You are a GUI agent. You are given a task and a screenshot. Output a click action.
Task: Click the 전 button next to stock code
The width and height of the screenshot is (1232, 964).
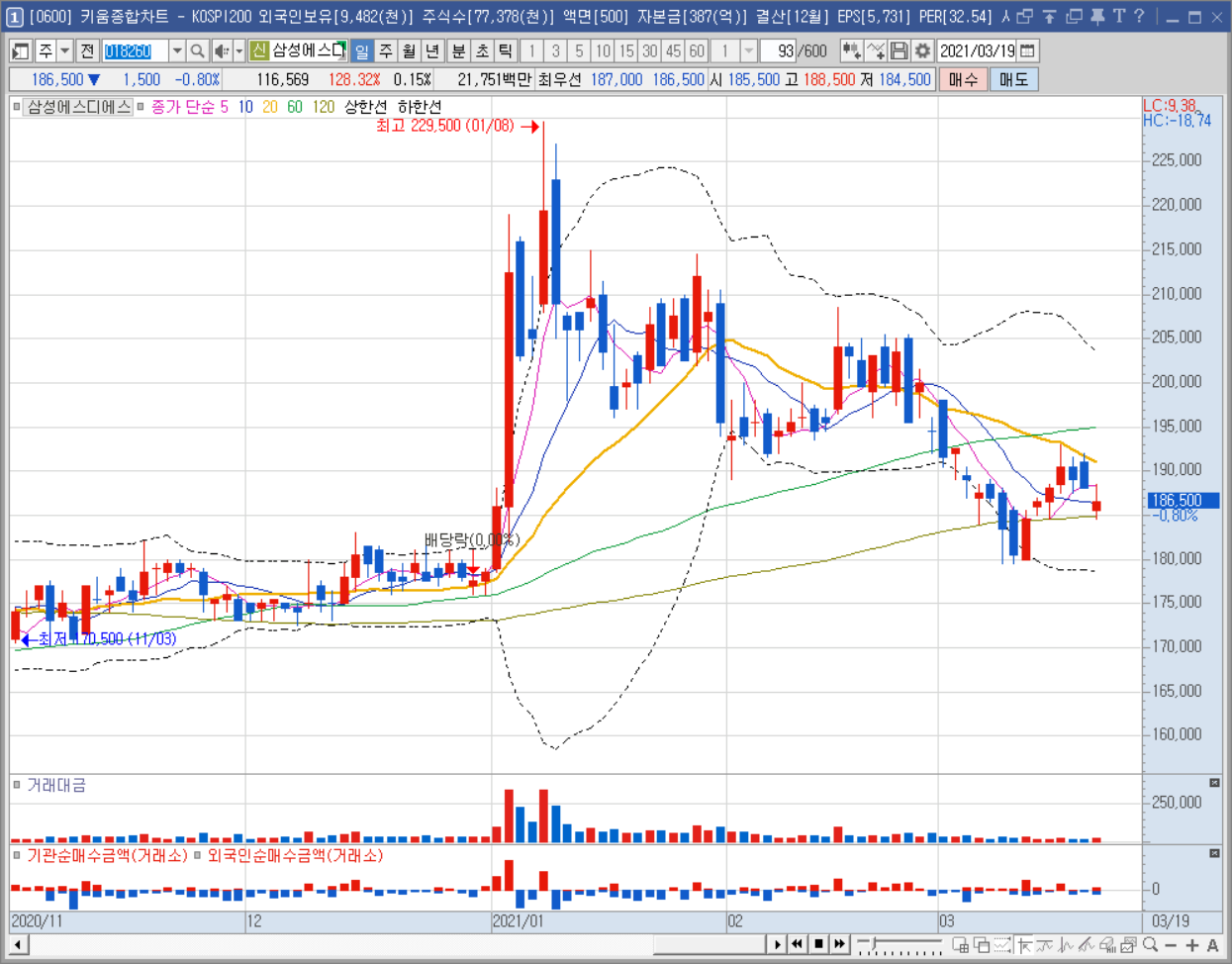pyautogui.click(x=87, y=50)
